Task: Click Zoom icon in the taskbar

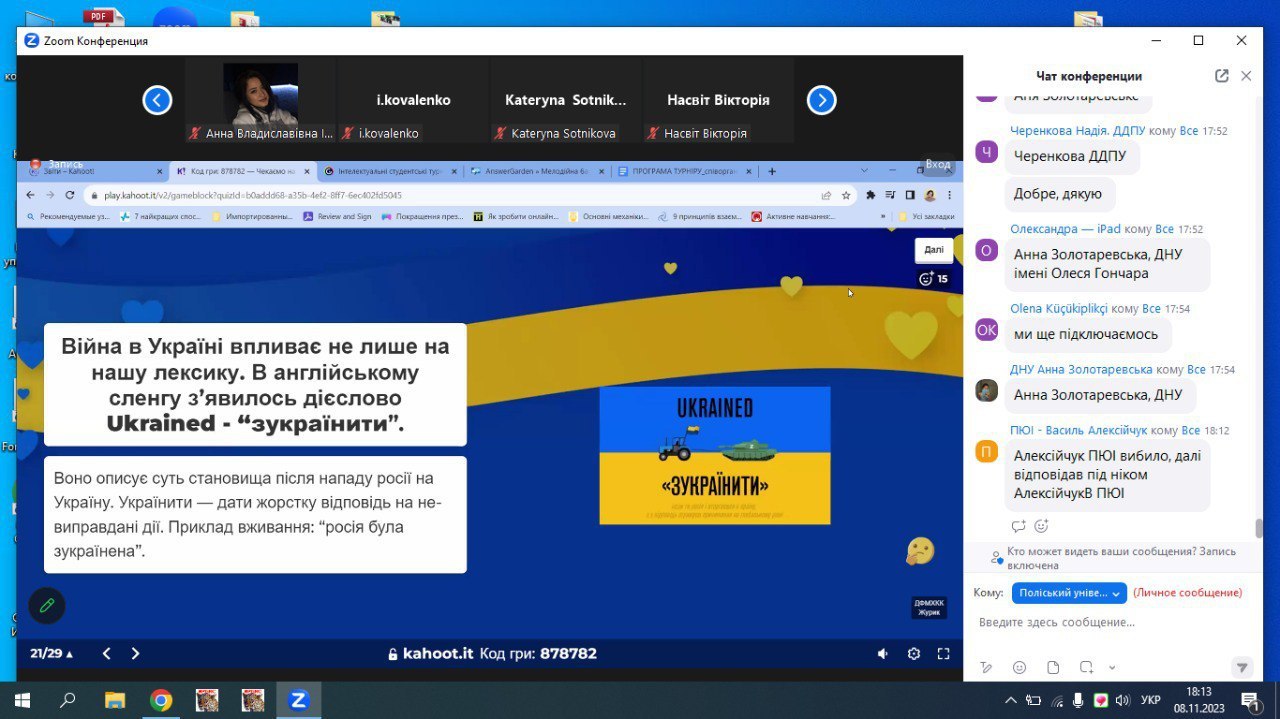Action: (298, 700)
